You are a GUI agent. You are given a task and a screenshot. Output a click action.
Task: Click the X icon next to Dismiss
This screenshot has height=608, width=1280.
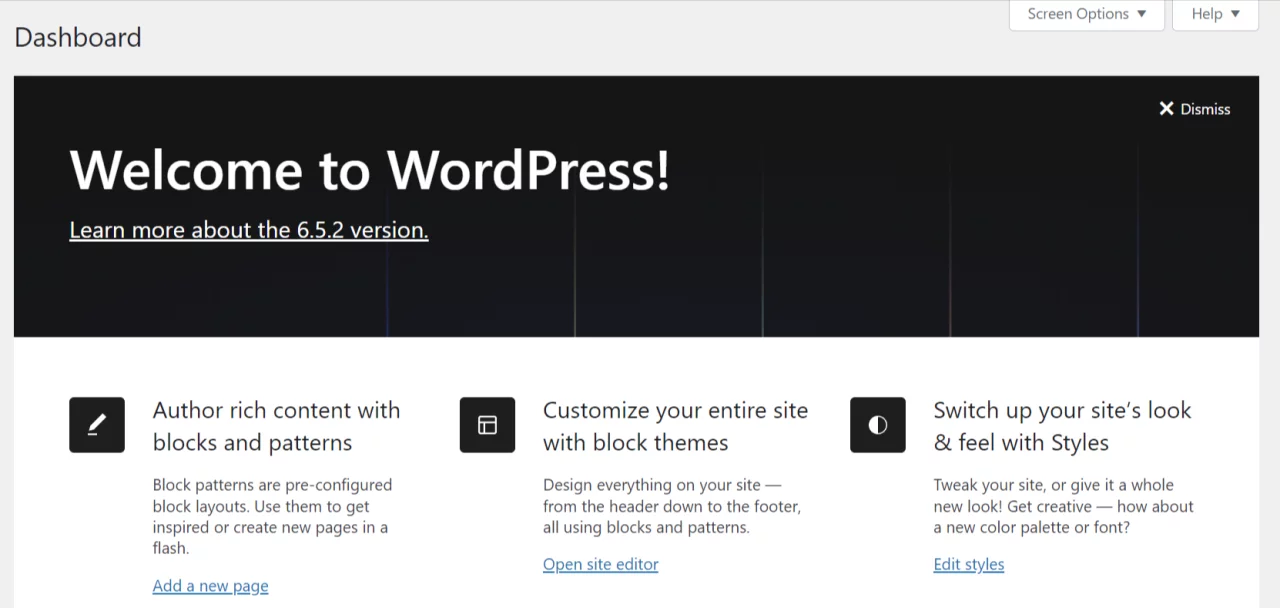pyautogui.click(x=1166, y=109)
